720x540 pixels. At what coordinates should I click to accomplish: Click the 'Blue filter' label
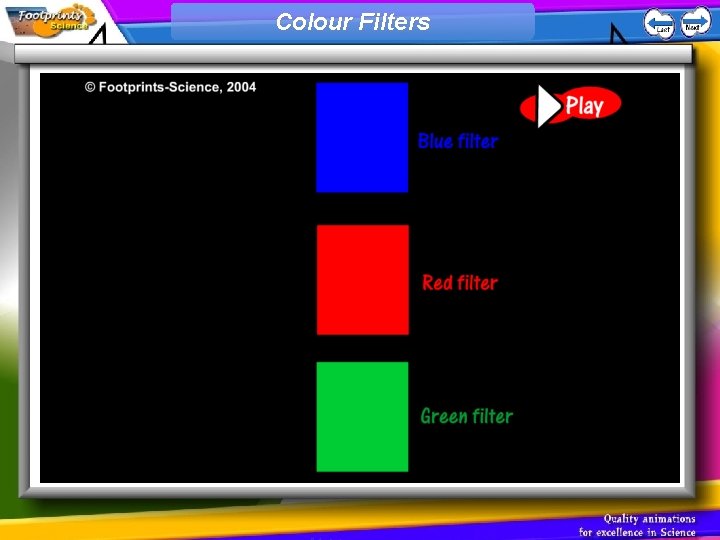click(x=458, y=141)
